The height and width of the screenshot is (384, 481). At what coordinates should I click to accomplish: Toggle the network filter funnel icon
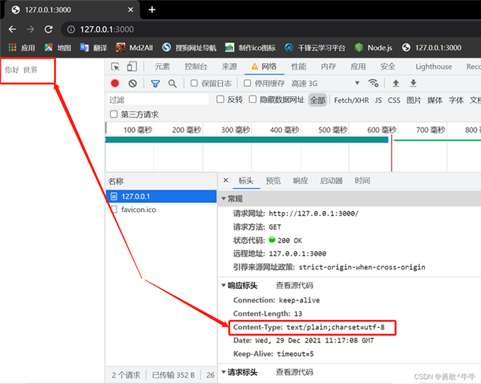[x=155, y=83]
